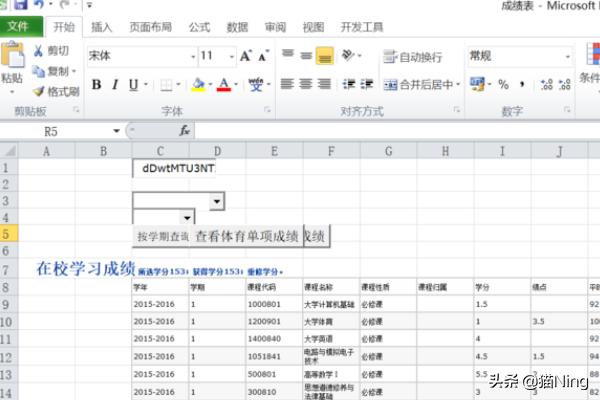Click the underline U icon

134,85
